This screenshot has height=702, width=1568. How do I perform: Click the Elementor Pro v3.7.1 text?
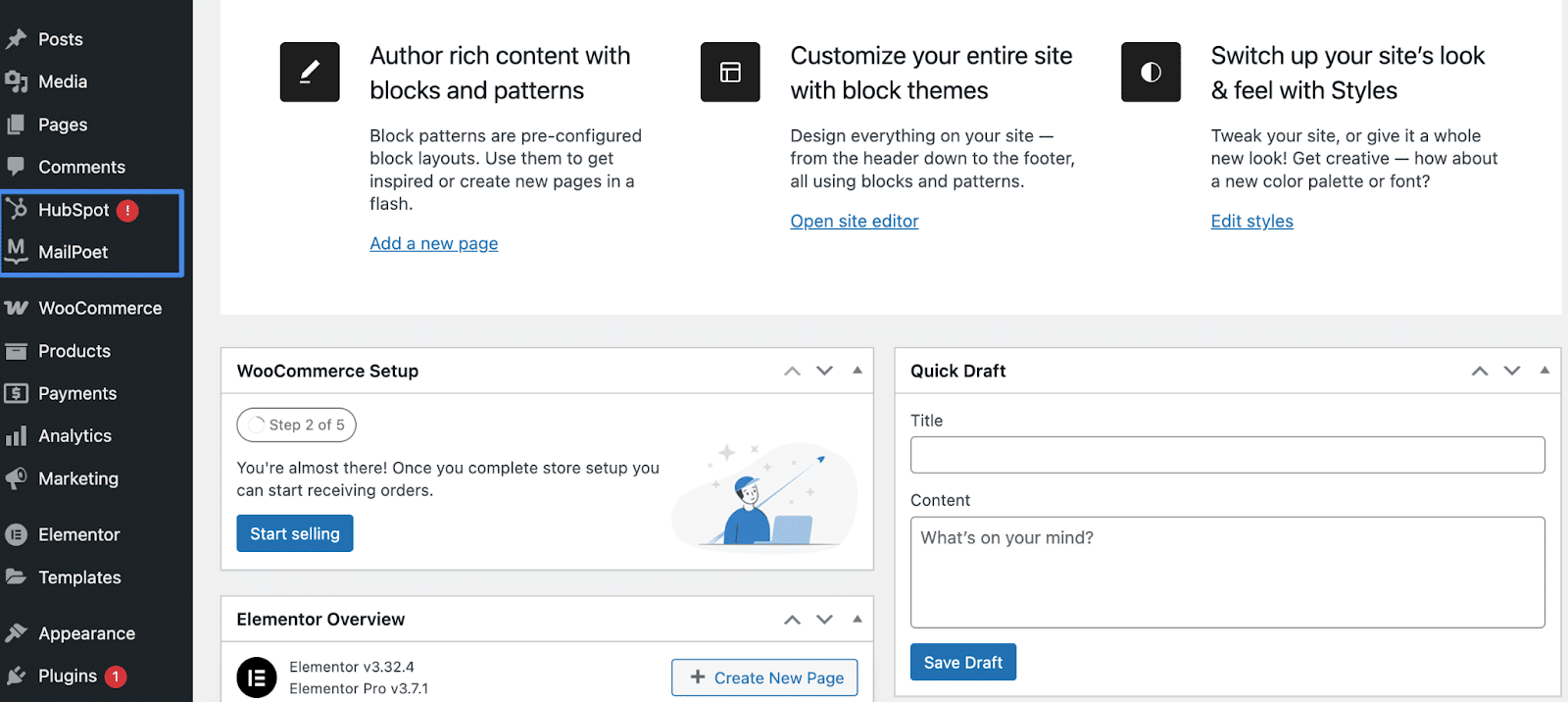pyautogui.click(x=359, y=688)
